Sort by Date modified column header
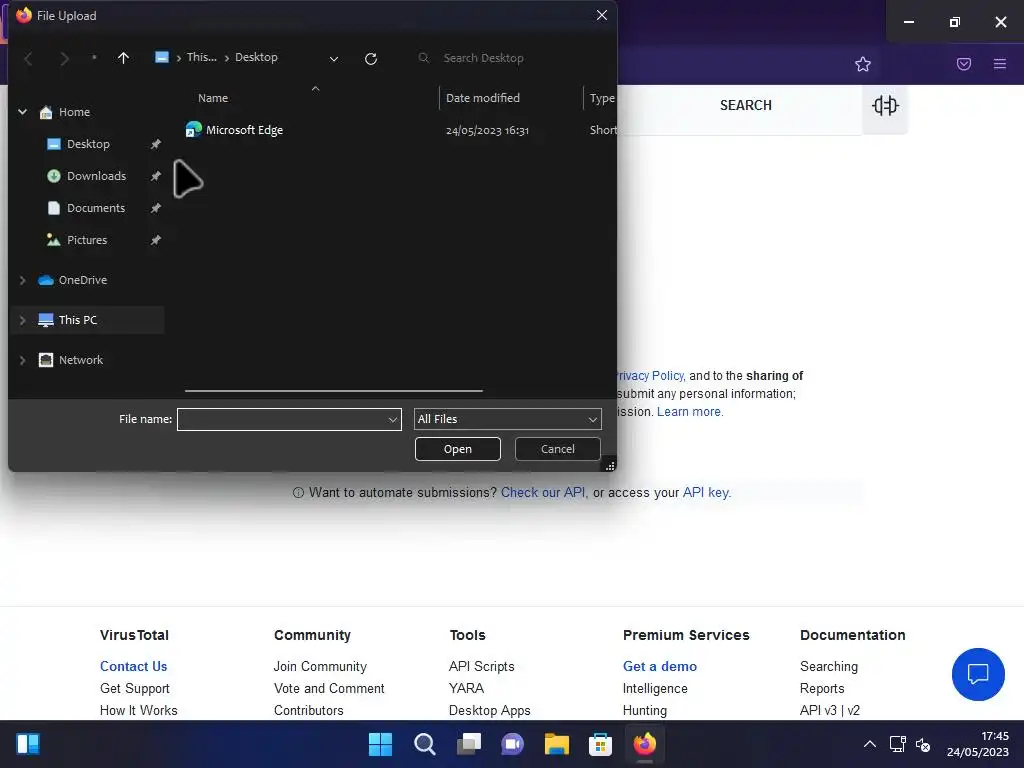The width and height of the screenshot is (1024, 768). pos(483,98)
